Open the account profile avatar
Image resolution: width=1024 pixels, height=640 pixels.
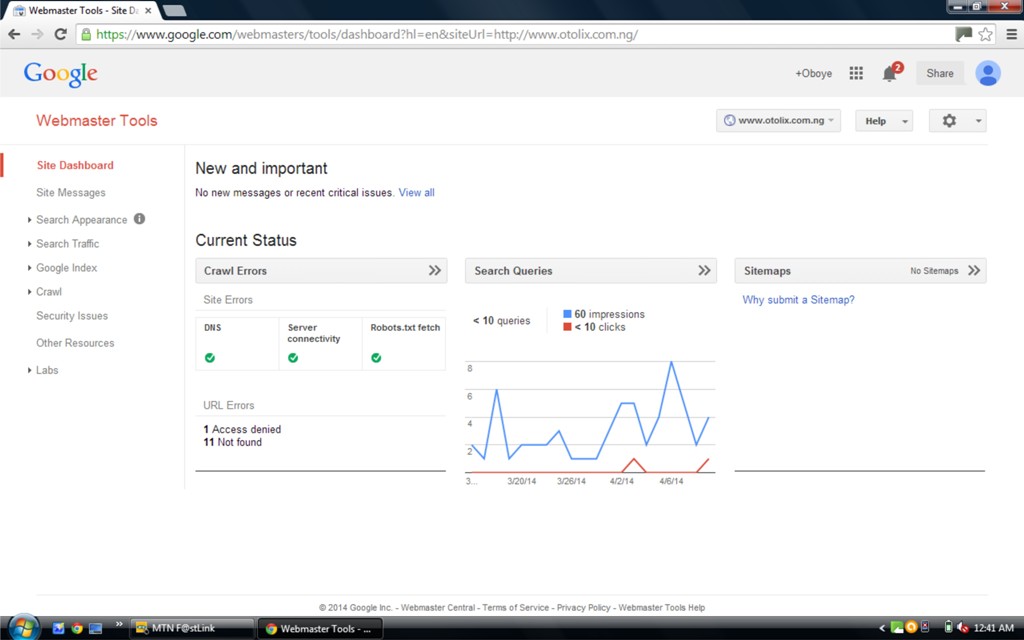point(988,73)
